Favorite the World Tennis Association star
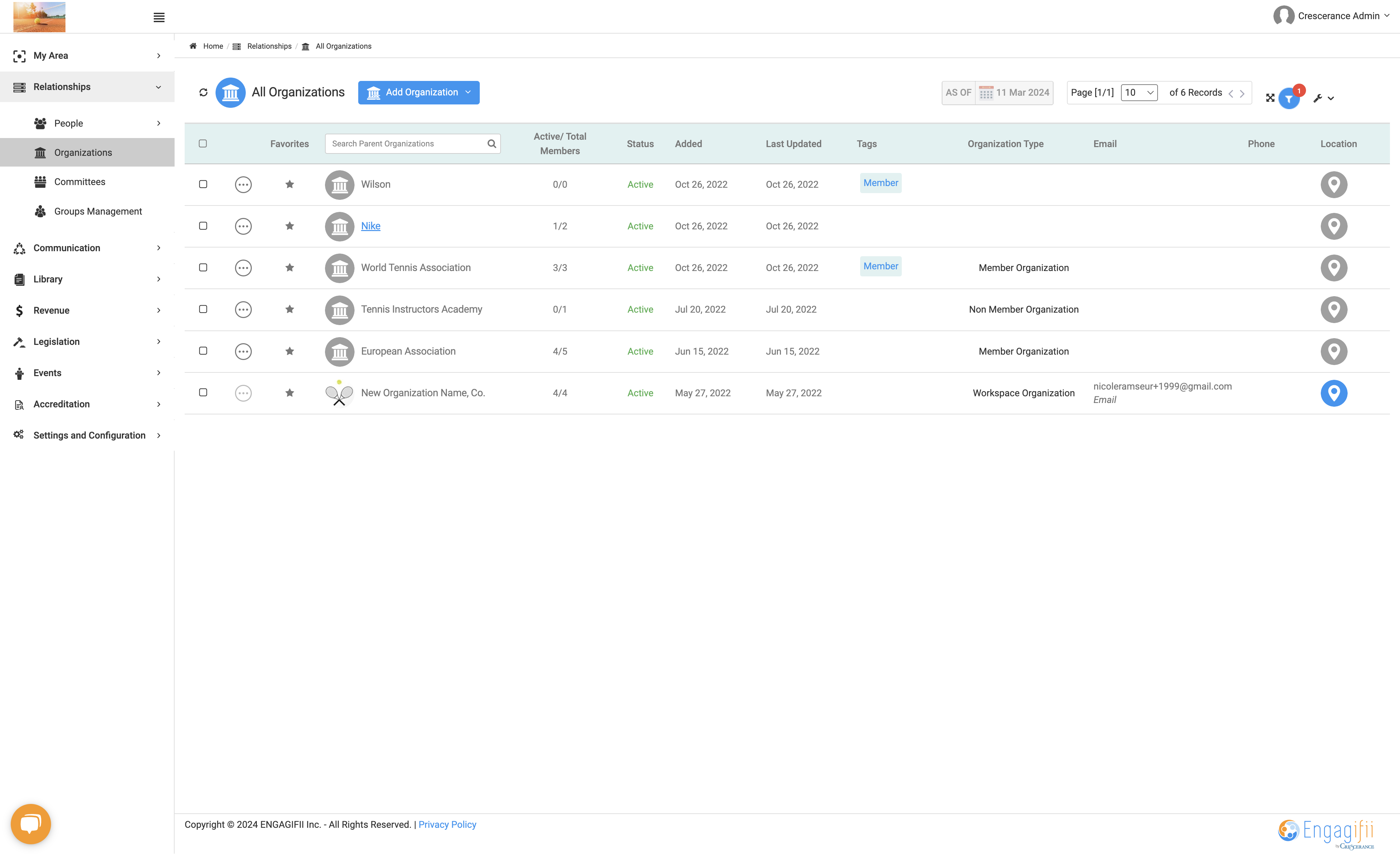1400x855 pixels. (x=289, y=268)
